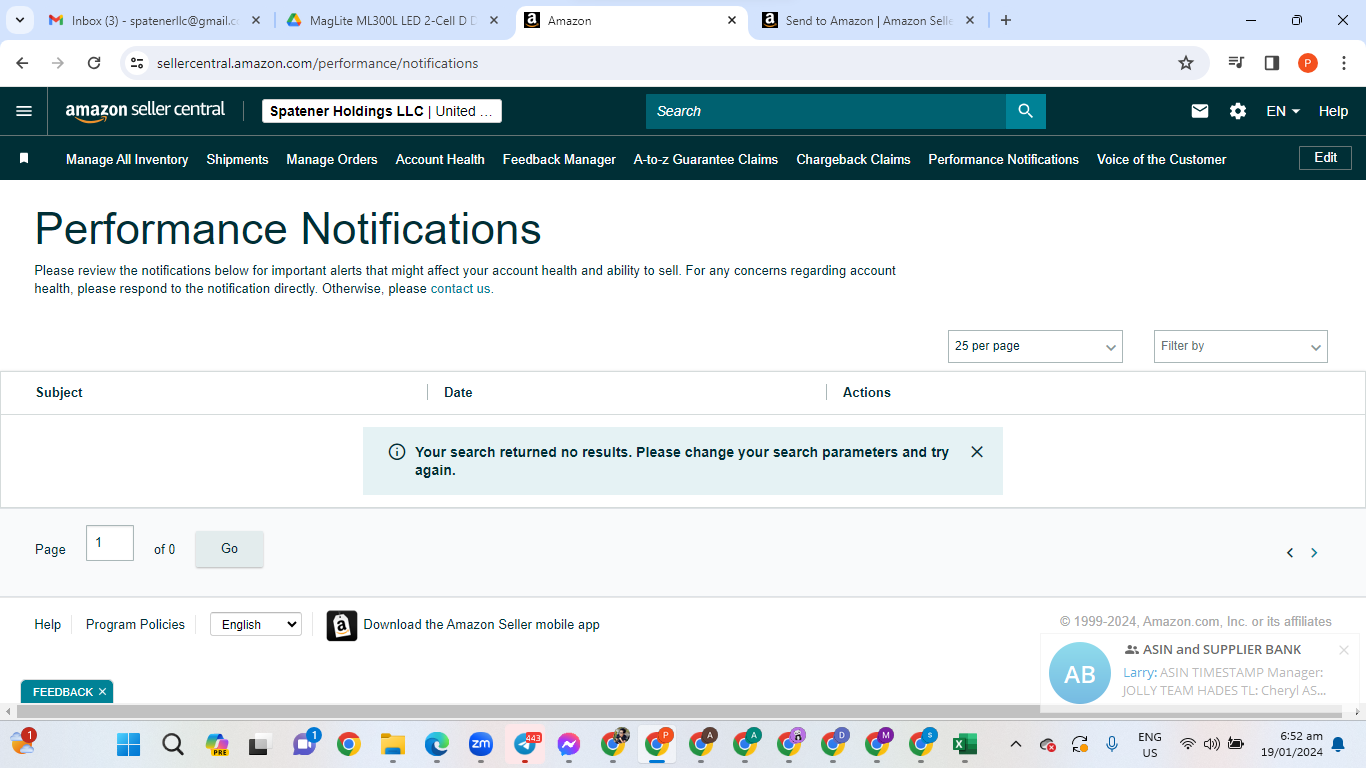Image resolution: width=1366 pixels, height=768 pixels.
Task: Click the FEEDBACK button
Action: point(62,692)
